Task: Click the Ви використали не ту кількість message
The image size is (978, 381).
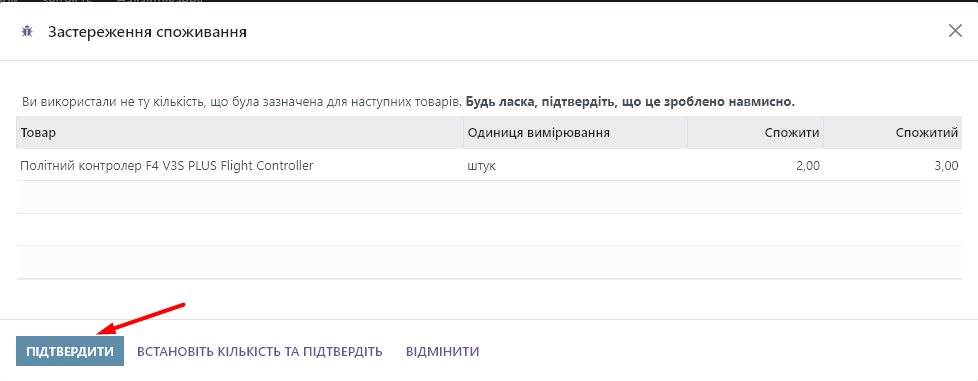Action: pyautogui.click(x=242, y=101)
